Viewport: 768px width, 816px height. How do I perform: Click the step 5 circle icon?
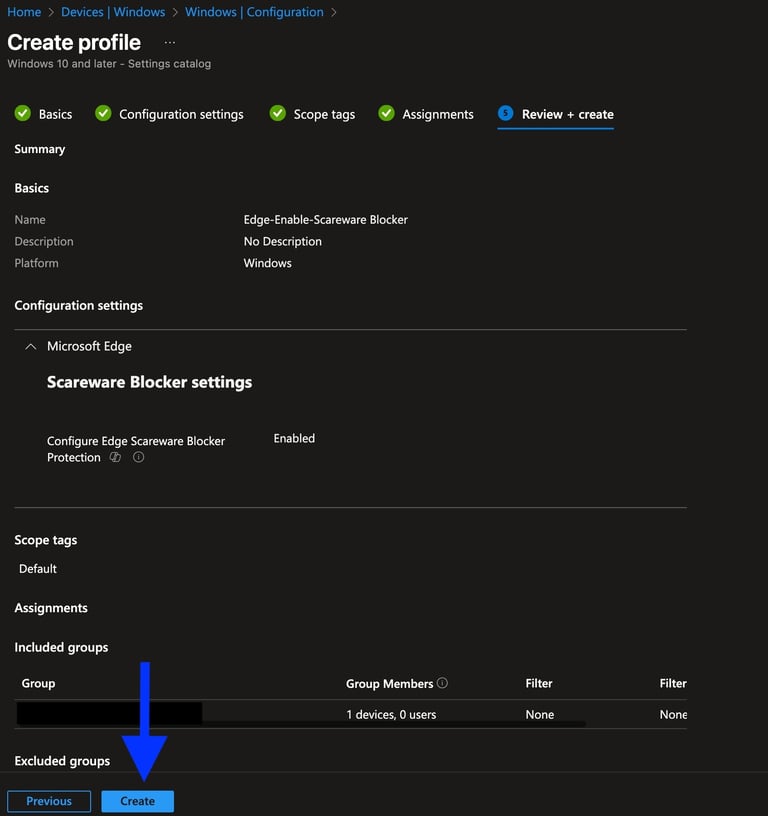(x=506, y=113)
